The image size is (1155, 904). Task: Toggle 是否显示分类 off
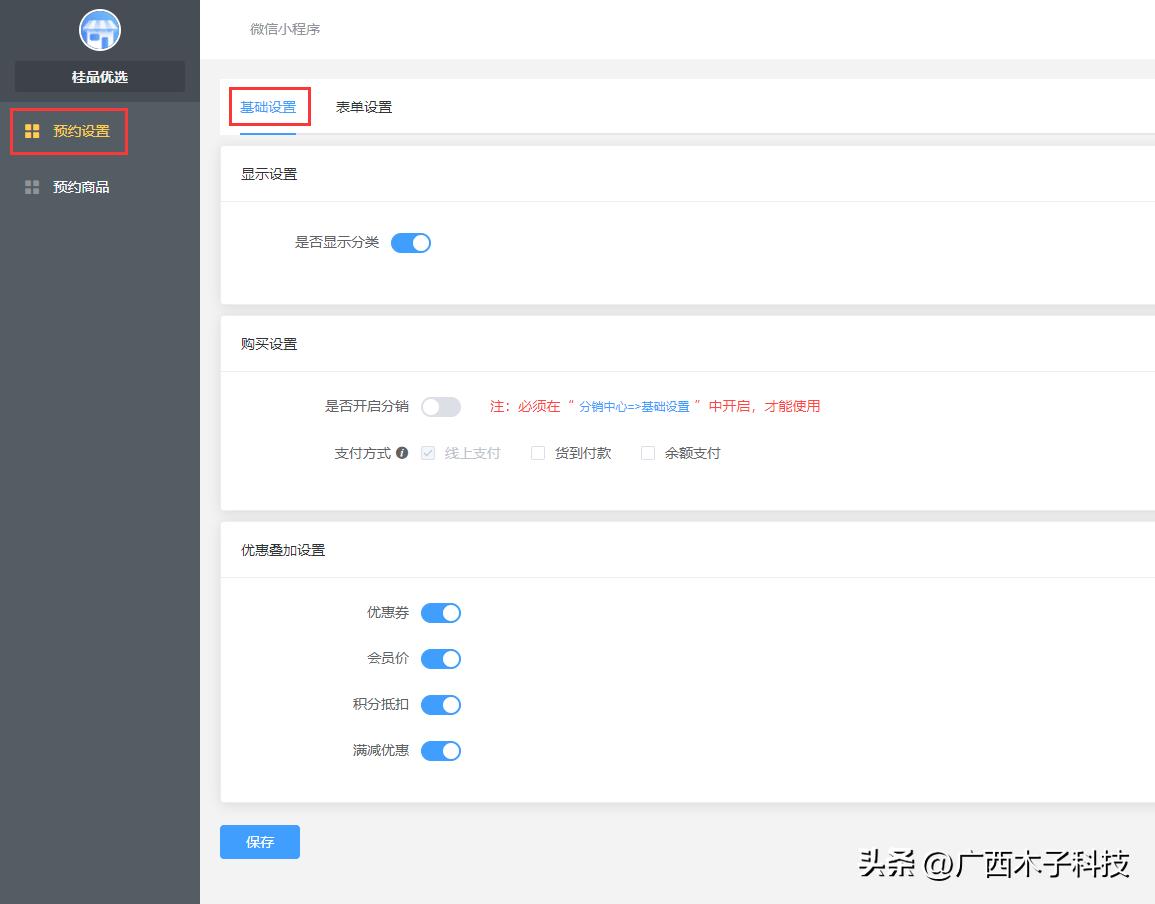410,242
